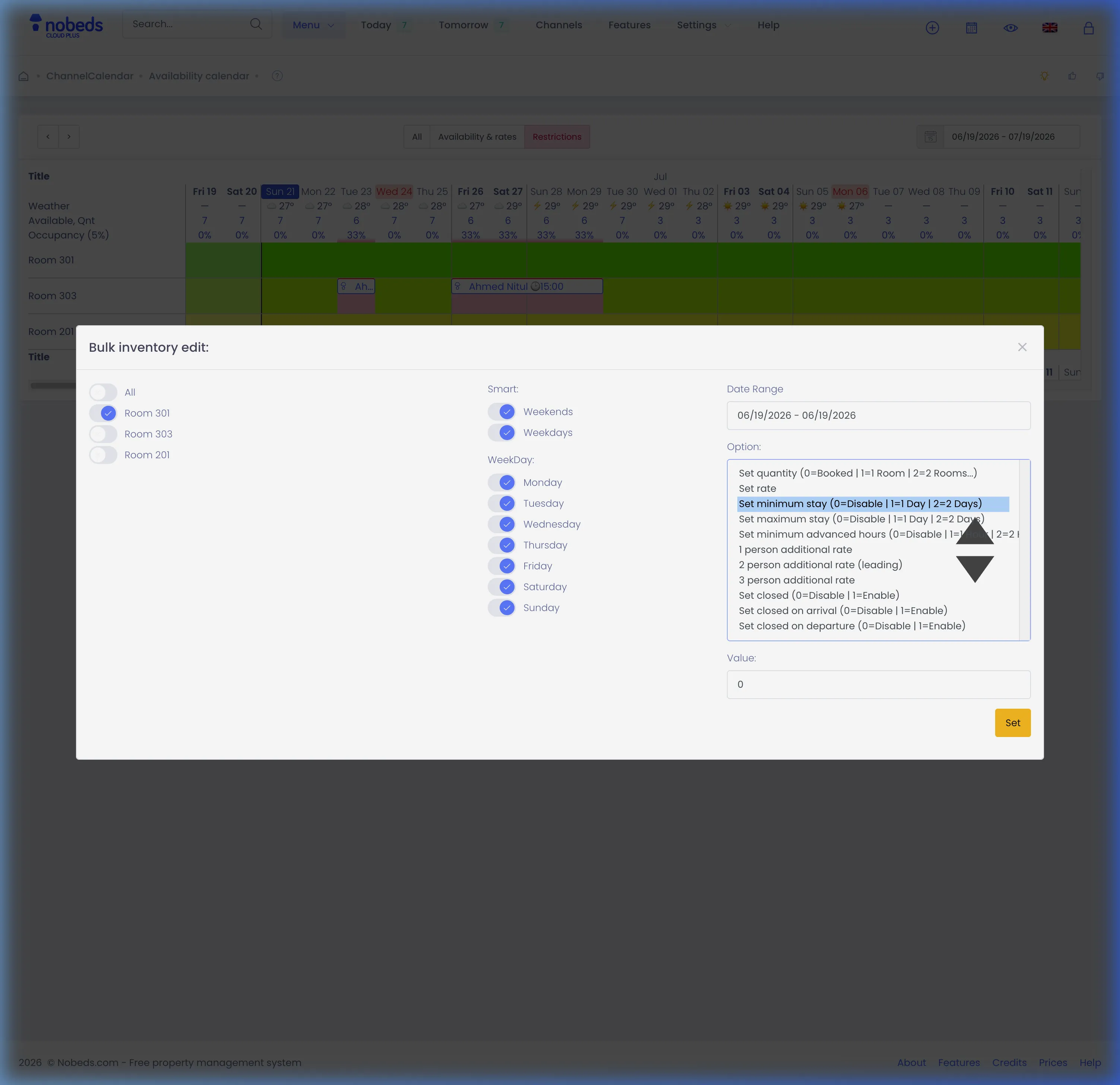Viewport: 1120px width, 1085px height.
Task: Close the Bulk inventory edit dialog
Action: [x=1022, y=347]
